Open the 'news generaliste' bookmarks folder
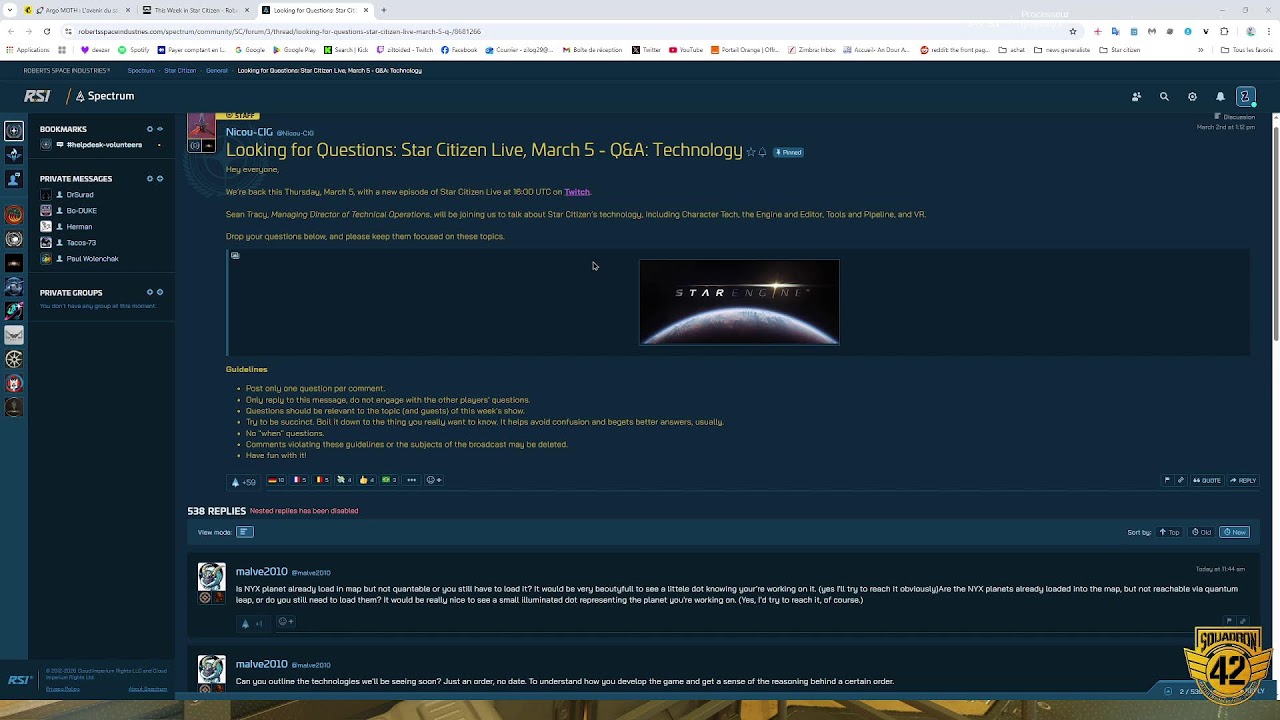 click(1062, 50)
